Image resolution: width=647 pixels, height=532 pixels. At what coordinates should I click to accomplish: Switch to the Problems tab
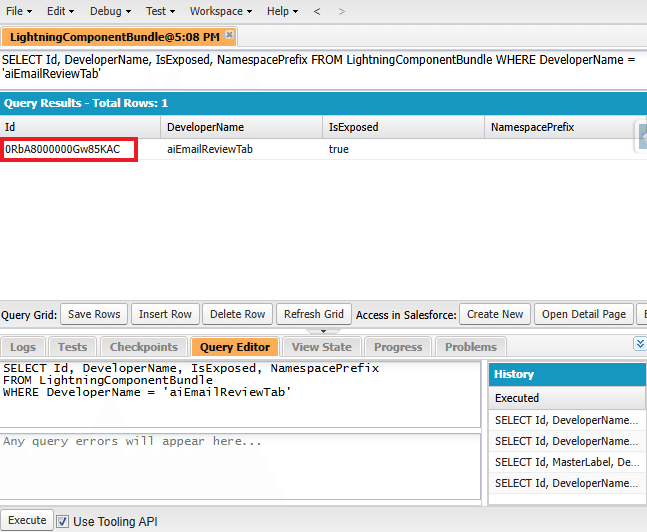(471, 347)
